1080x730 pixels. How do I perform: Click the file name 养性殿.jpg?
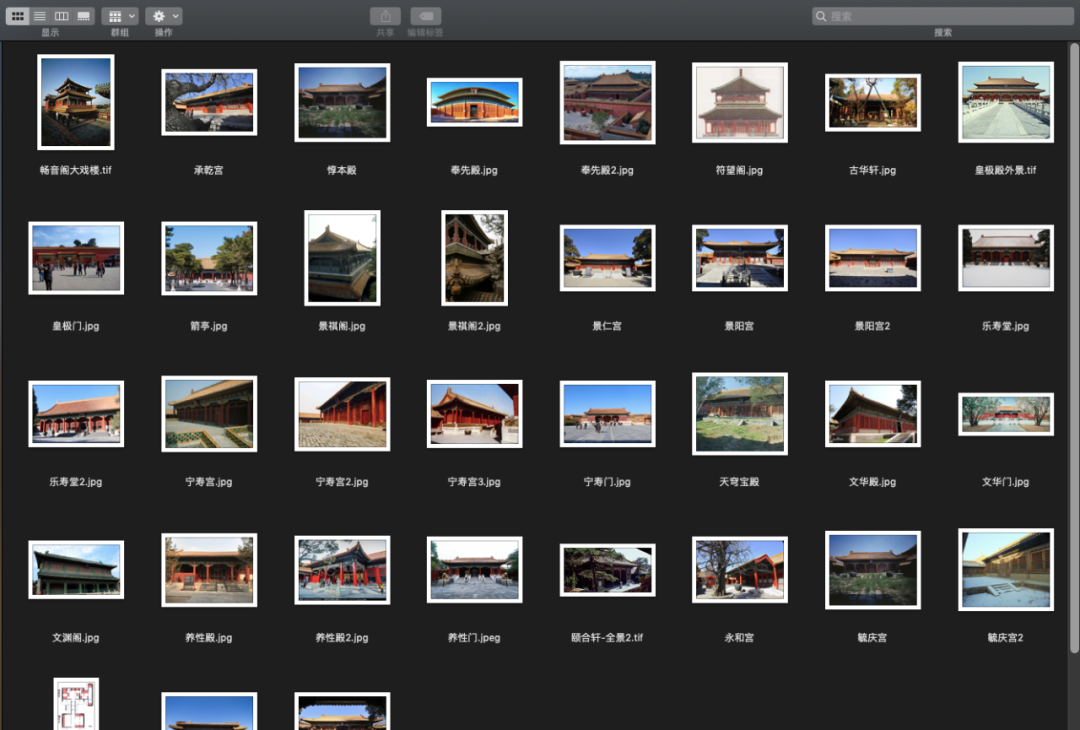click(209, 637)
